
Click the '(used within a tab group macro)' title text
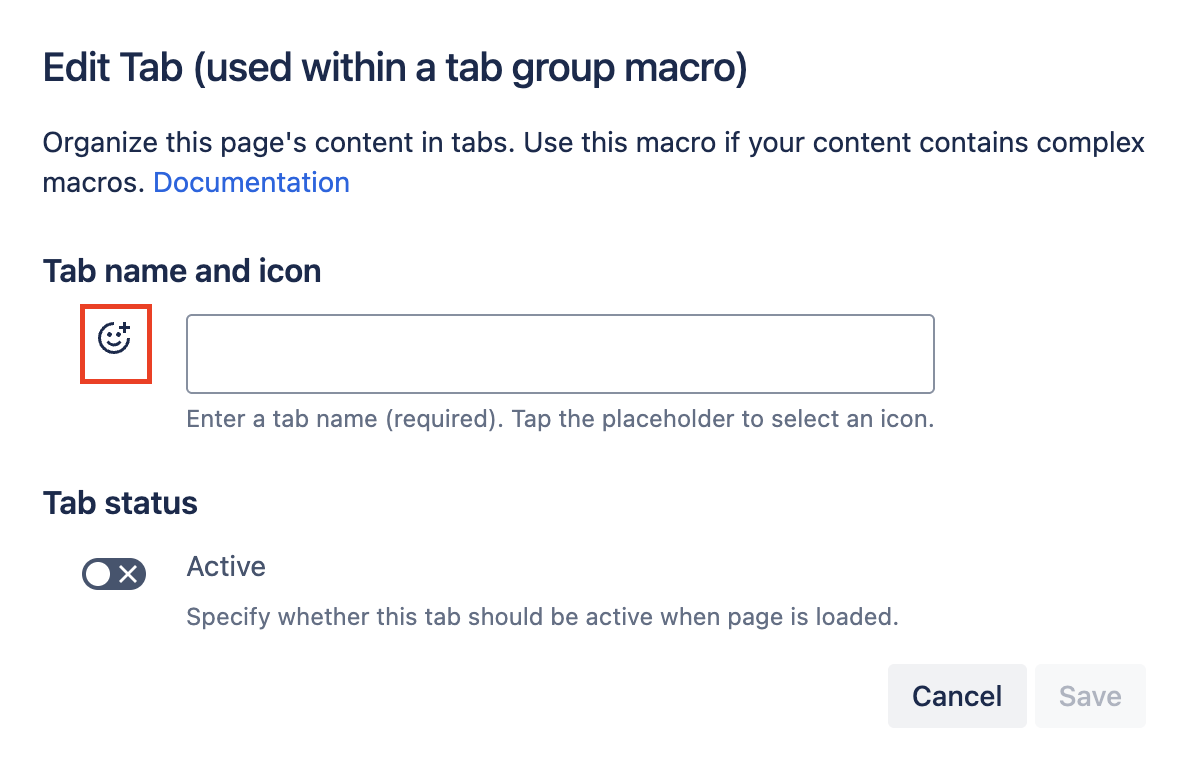[x=470, y=70]
